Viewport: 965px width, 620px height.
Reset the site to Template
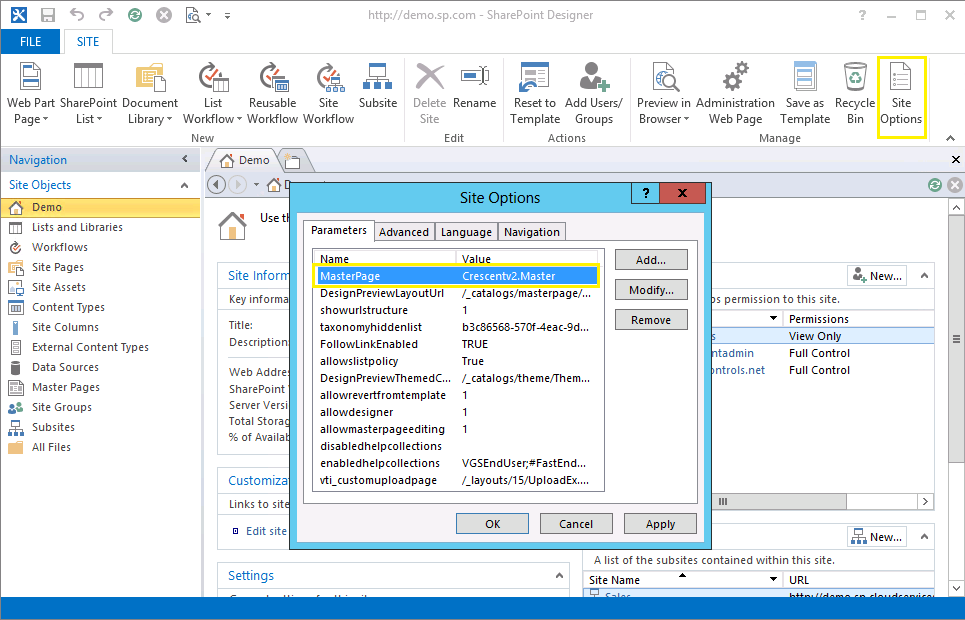(534, 94)
